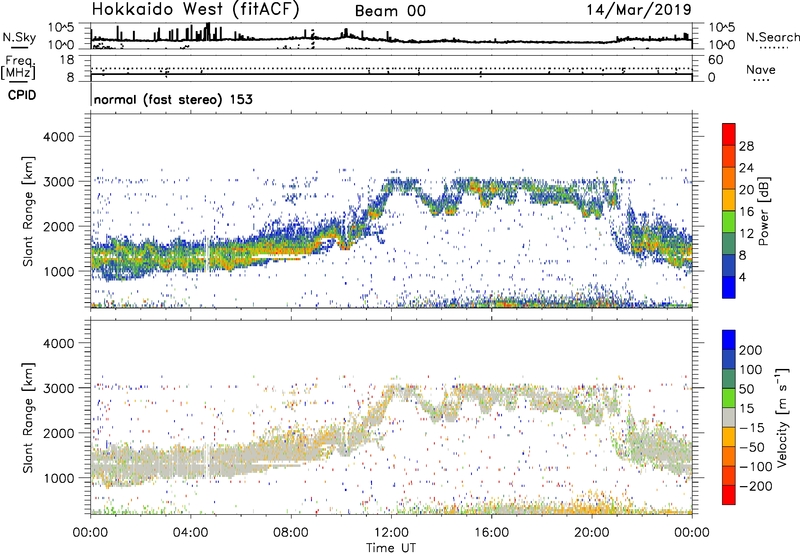This screenshot has height=554, width=800.
Task: Click the '20' label on the power colorbar
Action: (746, 190)
